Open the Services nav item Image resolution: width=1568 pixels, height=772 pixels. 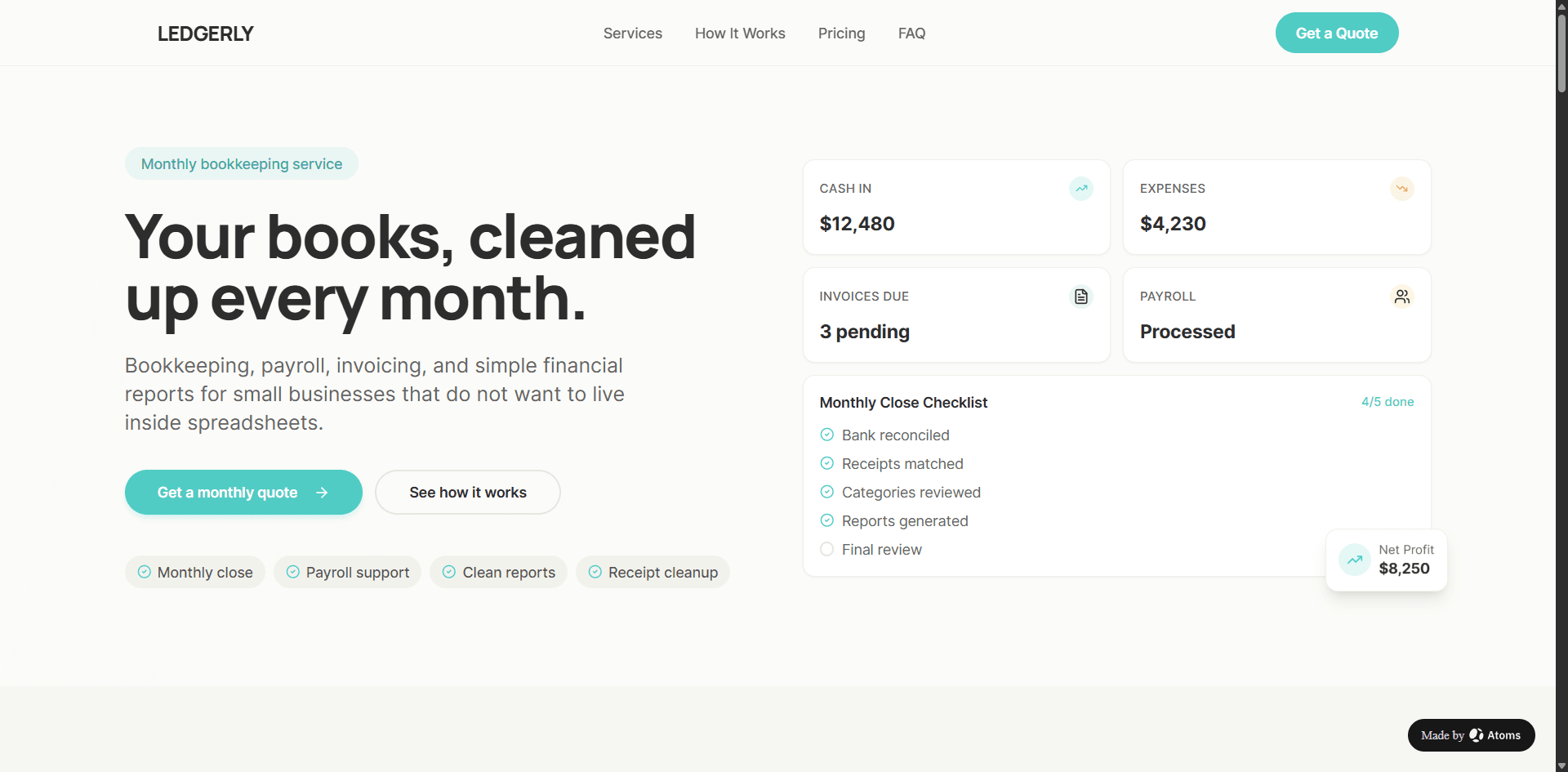(633, 33)
